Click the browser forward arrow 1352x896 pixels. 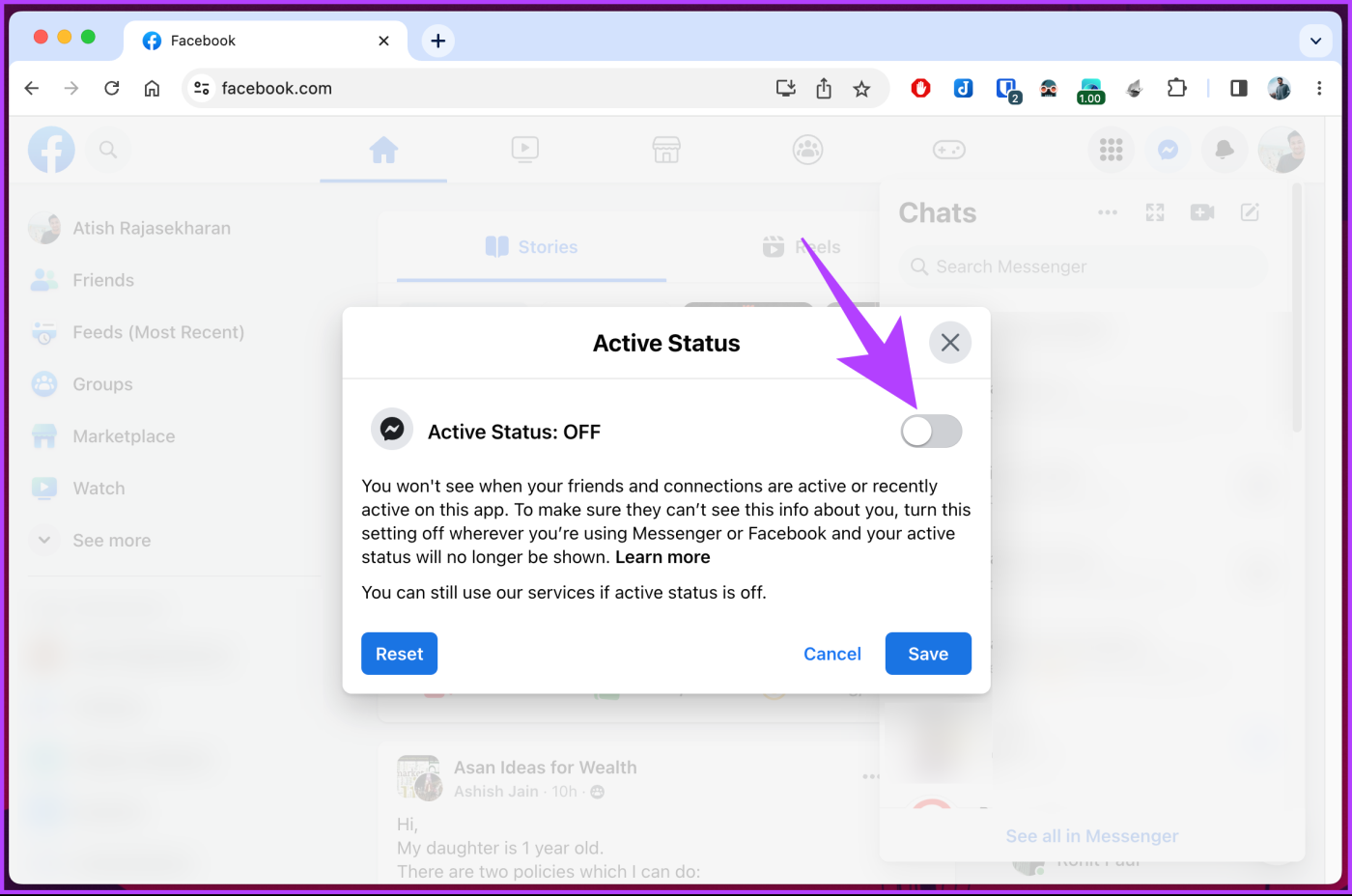coord(71,88)
